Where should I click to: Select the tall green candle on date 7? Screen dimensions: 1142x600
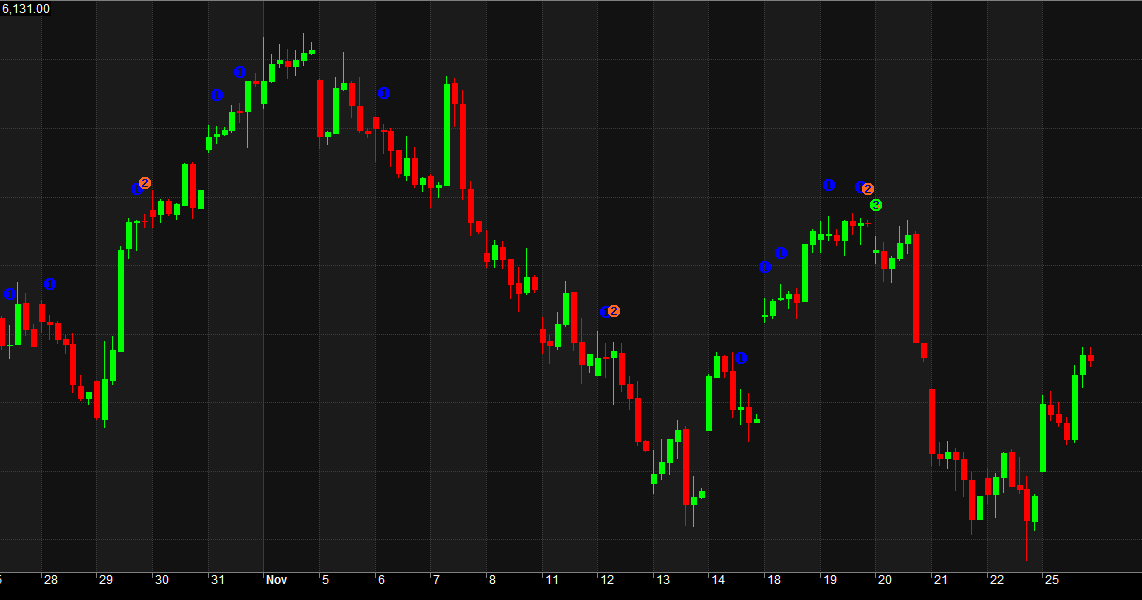click(446, 133)
